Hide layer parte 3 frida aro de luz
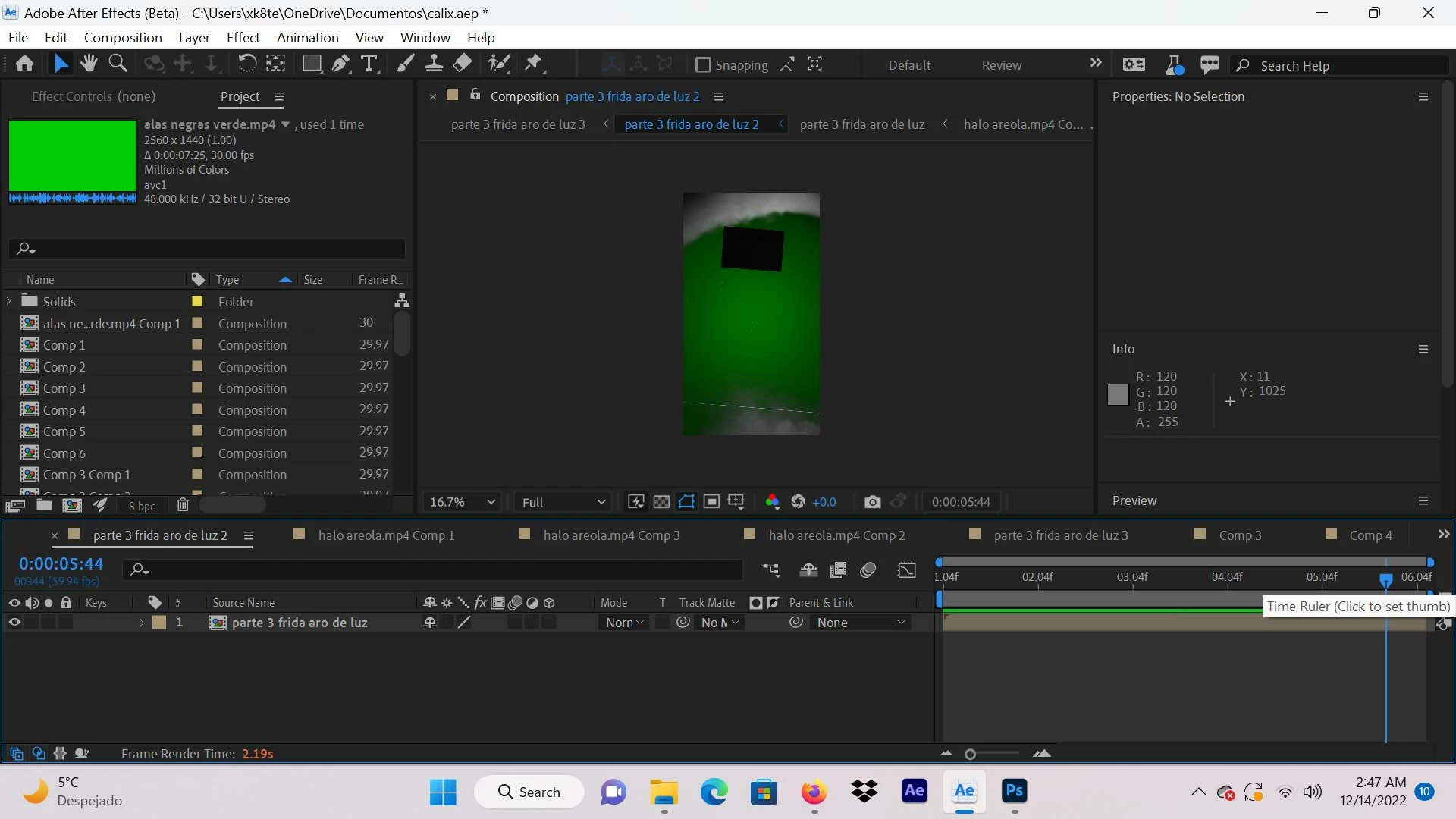The image size is (1456, 819). point(14,623)
